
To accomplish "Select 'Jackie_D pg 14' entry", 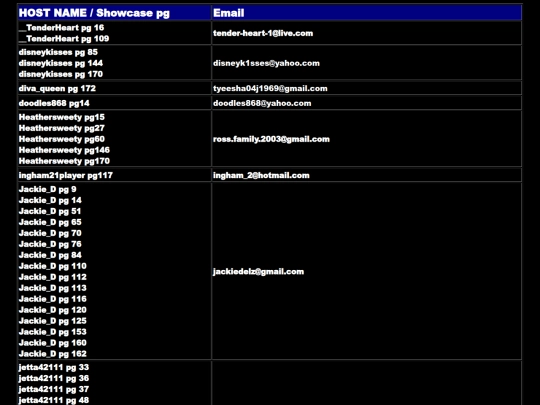I will (x=50, y=200).
